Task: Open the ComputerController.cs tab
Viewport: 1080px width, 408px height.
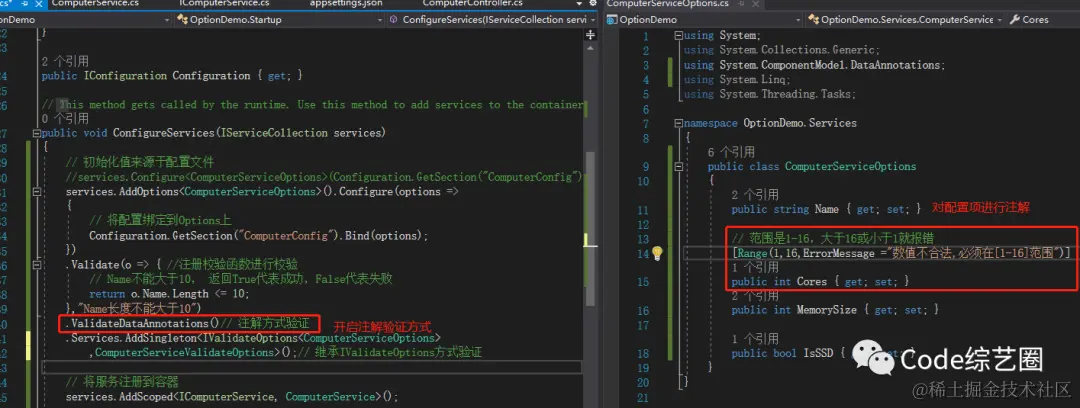Action: (472, 3)
